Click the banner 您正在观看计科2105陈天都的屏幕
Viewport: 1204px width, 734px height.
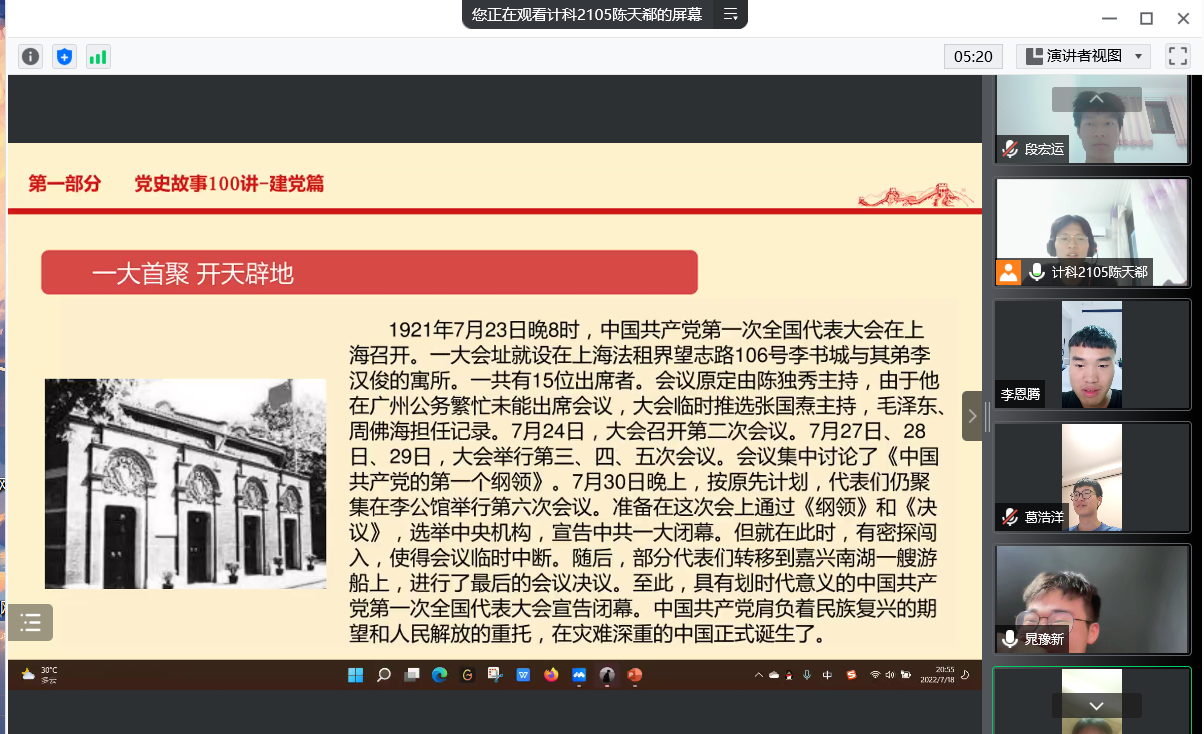[x=587, y=14]
